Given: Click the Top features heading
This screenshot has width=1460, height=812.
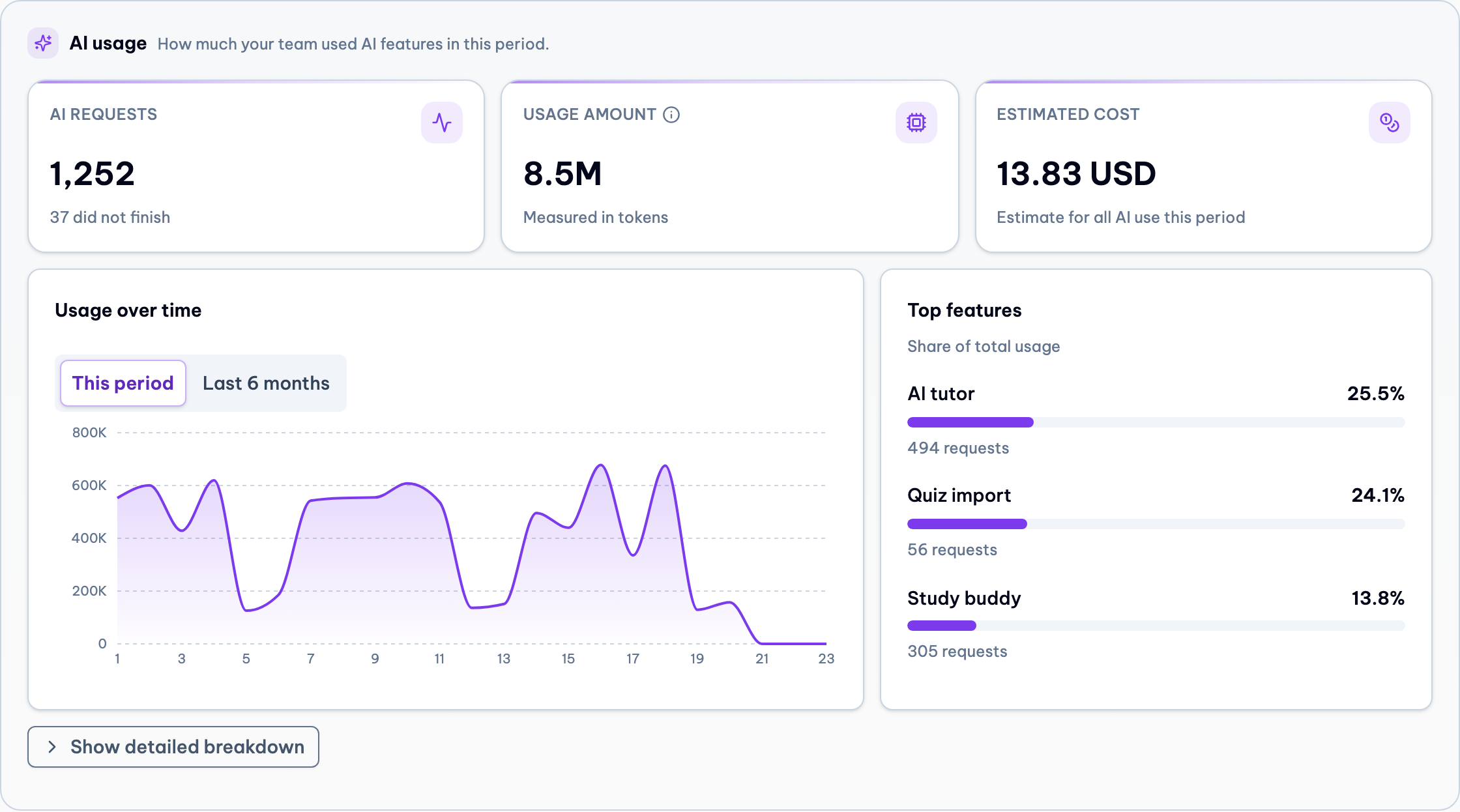Looking at the screenshot, I should coord(965,310).
